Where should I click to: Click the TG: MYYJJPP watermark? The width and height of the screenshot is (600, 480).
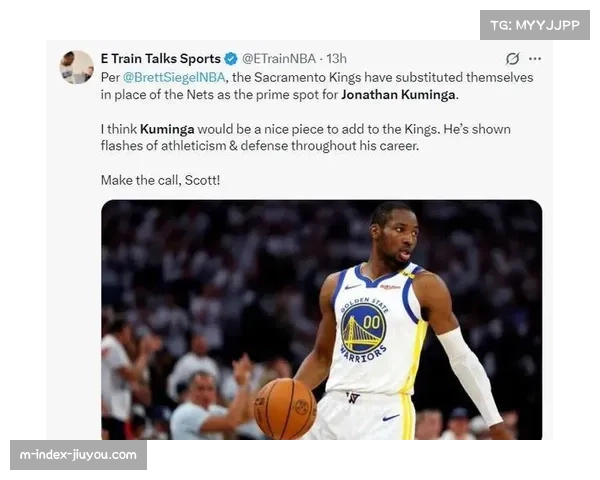click(535, 25)
